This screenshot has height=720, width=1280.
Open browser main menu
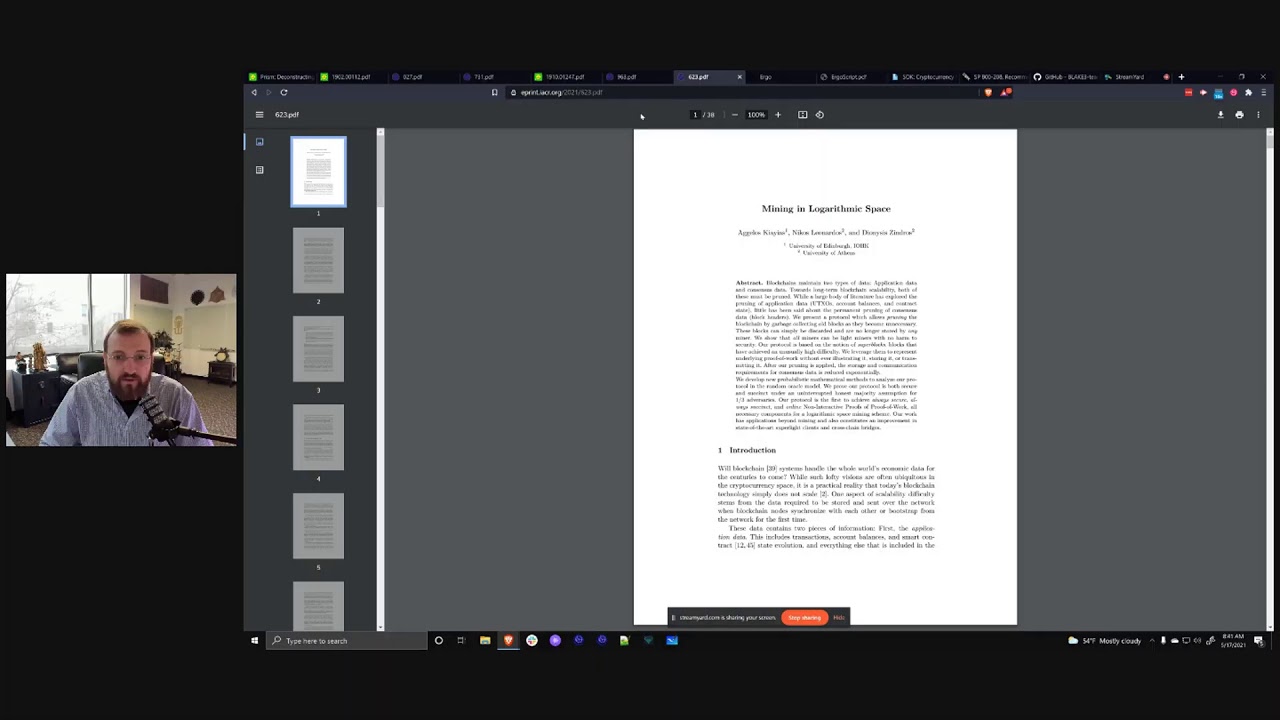pyautogui.click(x=1262, y=92)
